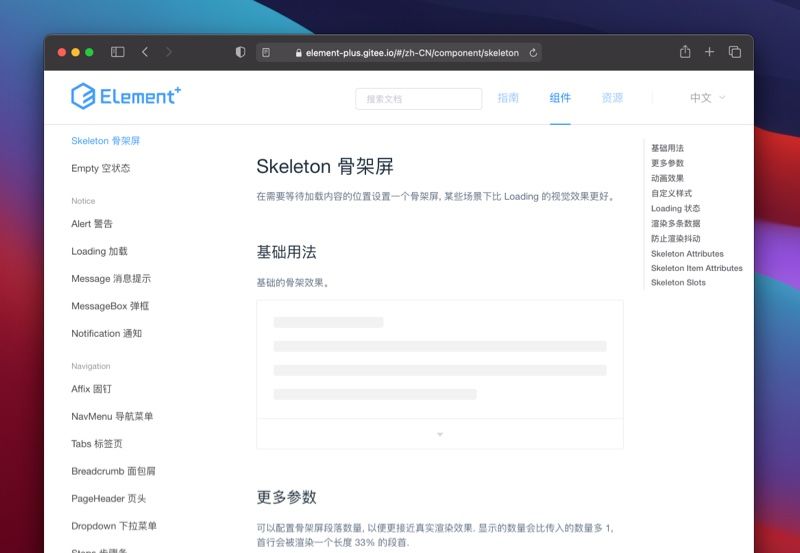Click the 基础用法 section heading
The image size is (800, 553).
[286, 252]
